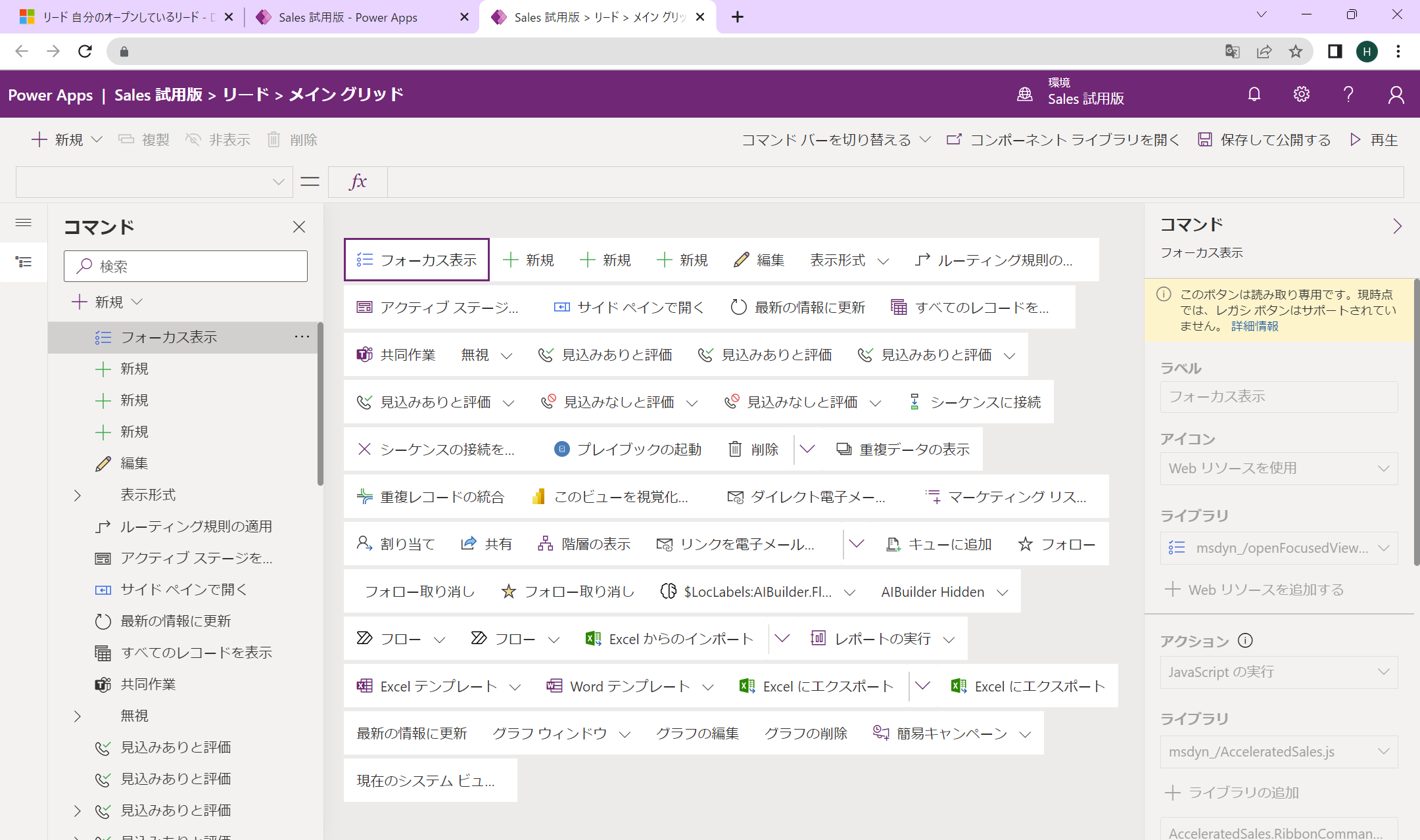Open a new browser tab
Screen dimensions: 1420x840
click(738, 17)
